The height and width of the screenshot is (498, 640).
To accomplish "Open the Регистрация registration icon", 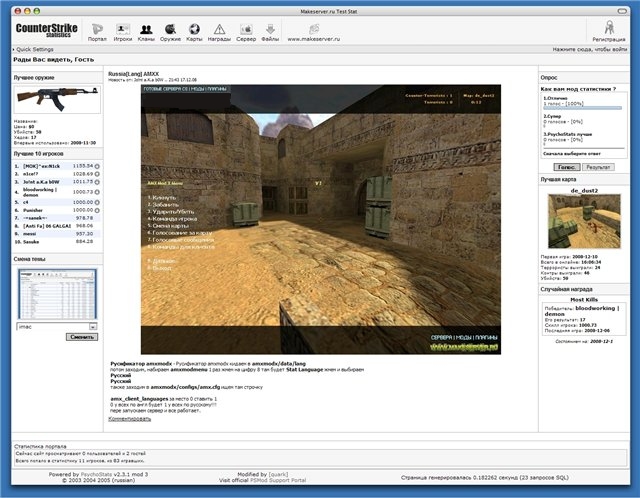I will pyautogui.click(x=609, y=31).
